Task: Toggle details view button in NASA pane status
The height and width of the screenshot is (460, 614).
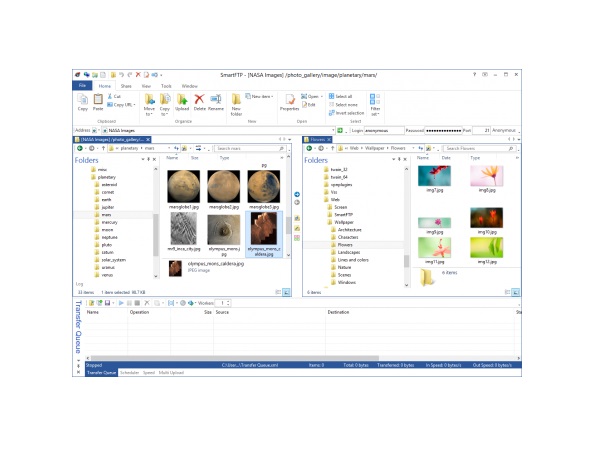Action: click(278, 292)
